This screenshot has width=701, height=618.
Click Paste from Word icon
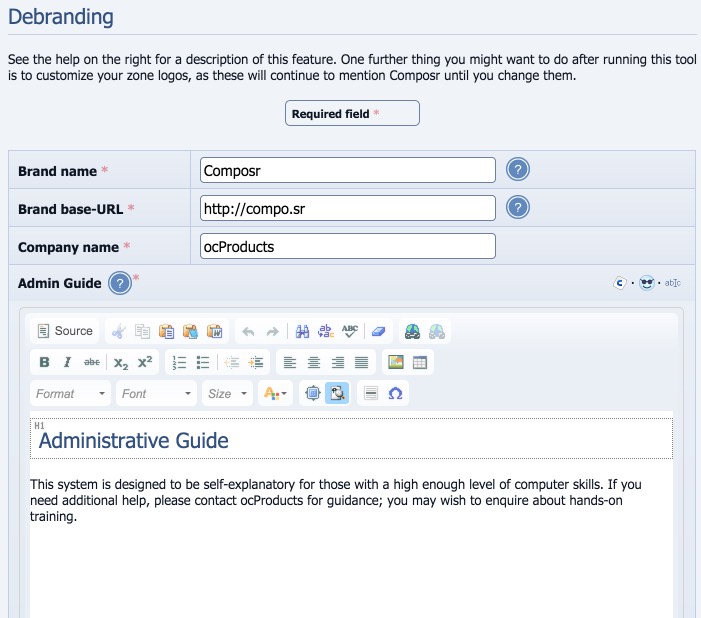coord(215,331)
